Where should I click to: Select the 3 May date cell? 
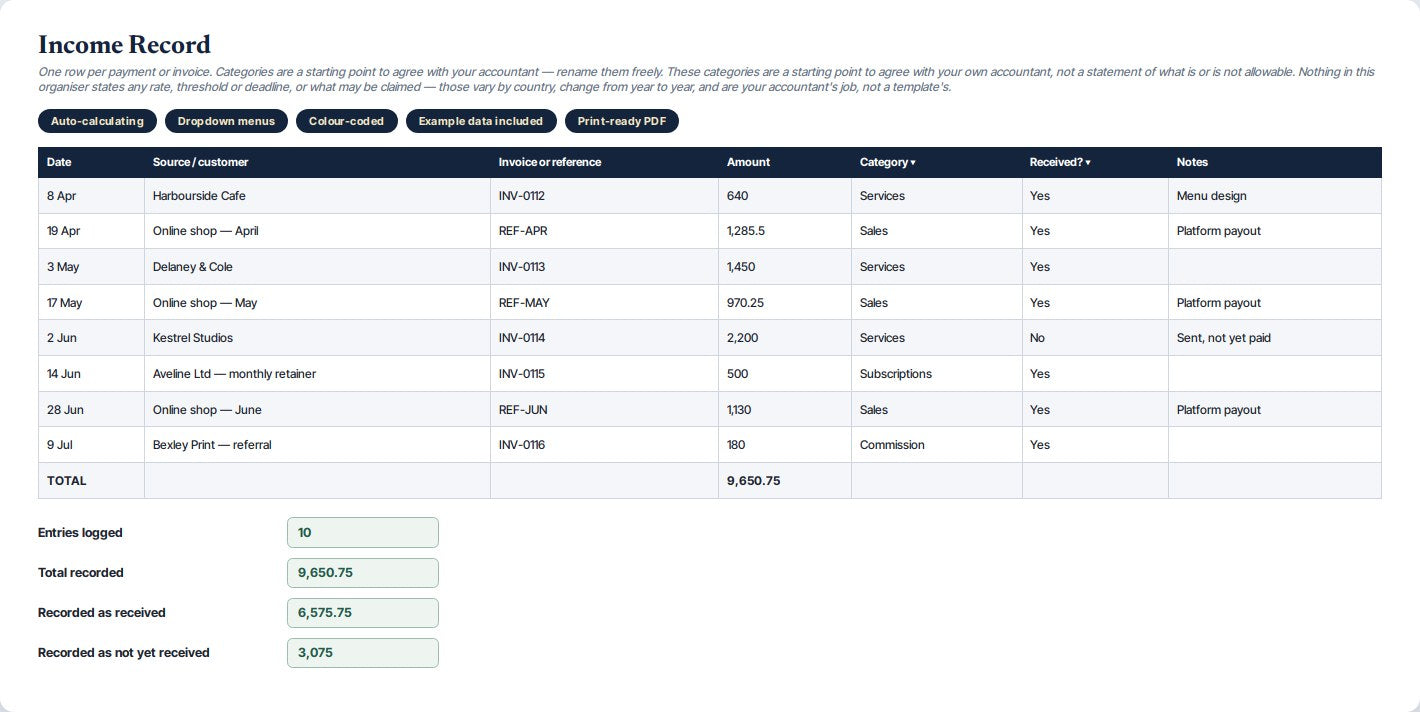pos(91,267)
